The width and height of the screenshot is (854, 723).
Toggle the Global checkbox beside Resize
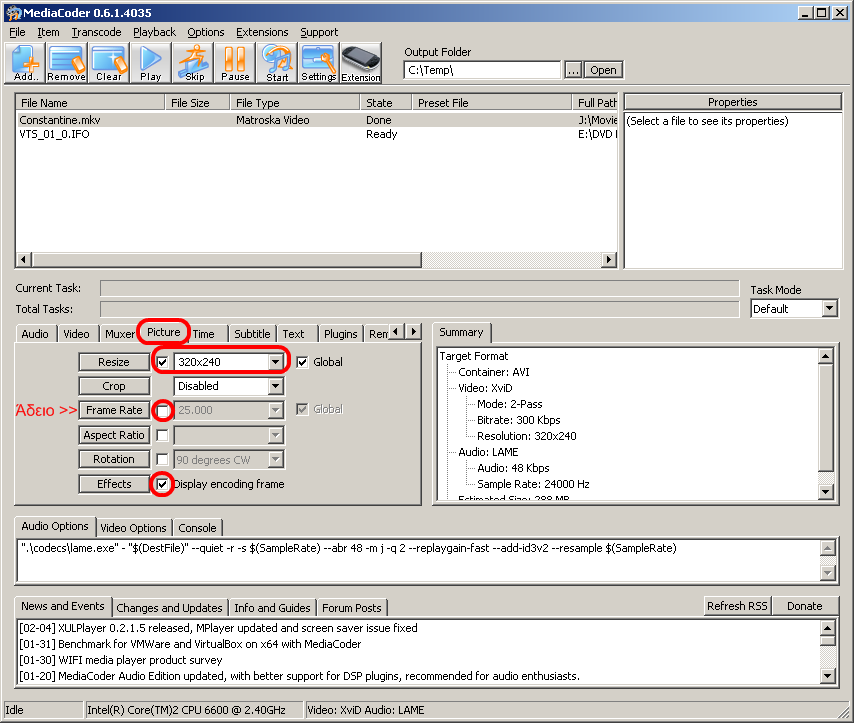[x=302, y=362]
